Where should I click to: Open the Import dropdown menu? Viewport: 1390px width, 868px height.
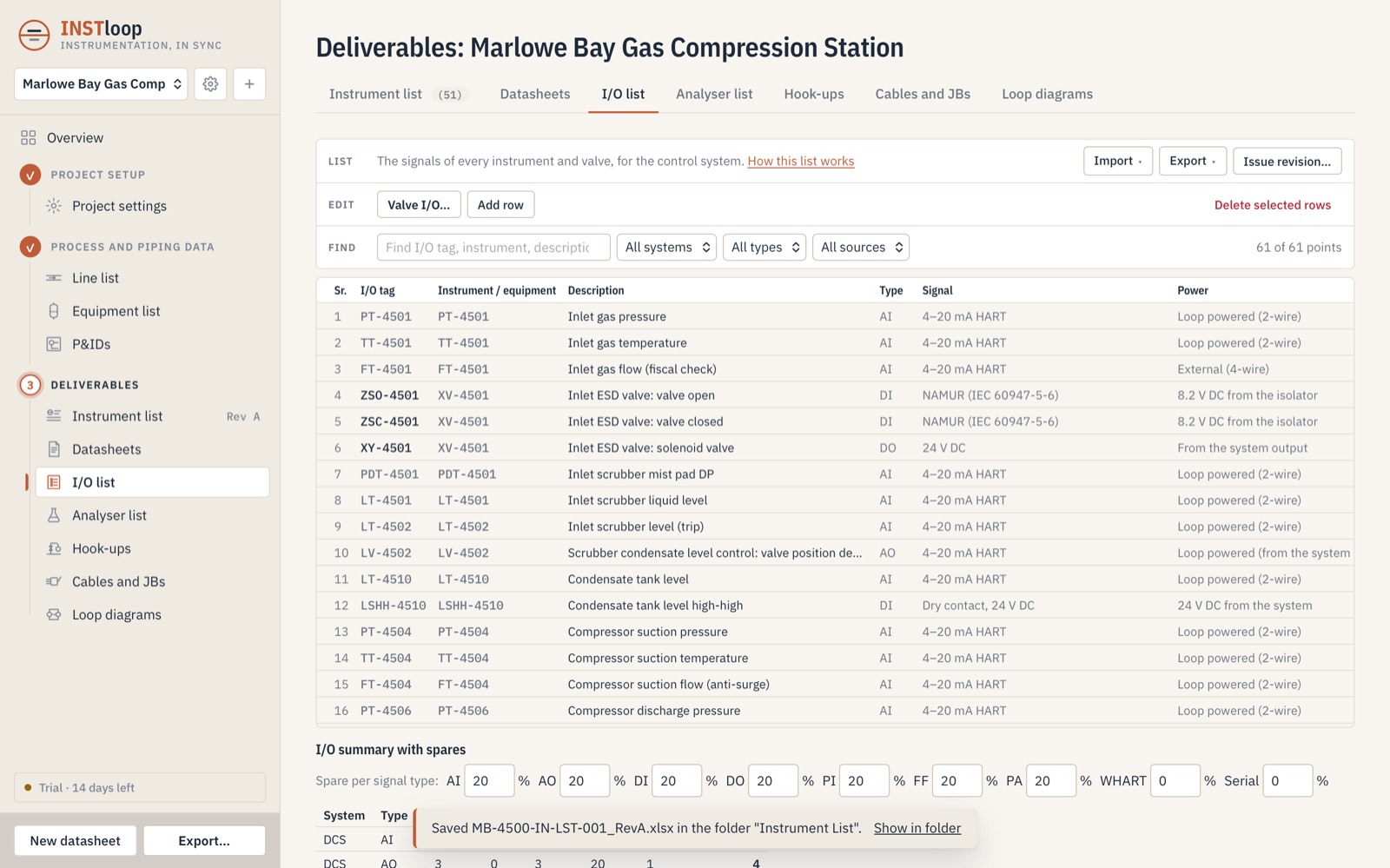point(1118,161)
